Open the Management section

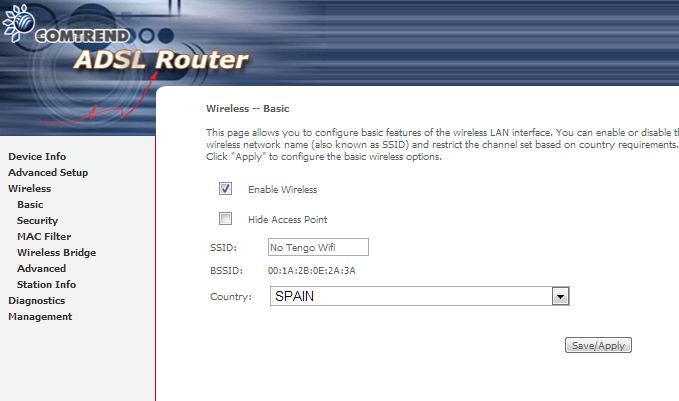tap(40, 317)
